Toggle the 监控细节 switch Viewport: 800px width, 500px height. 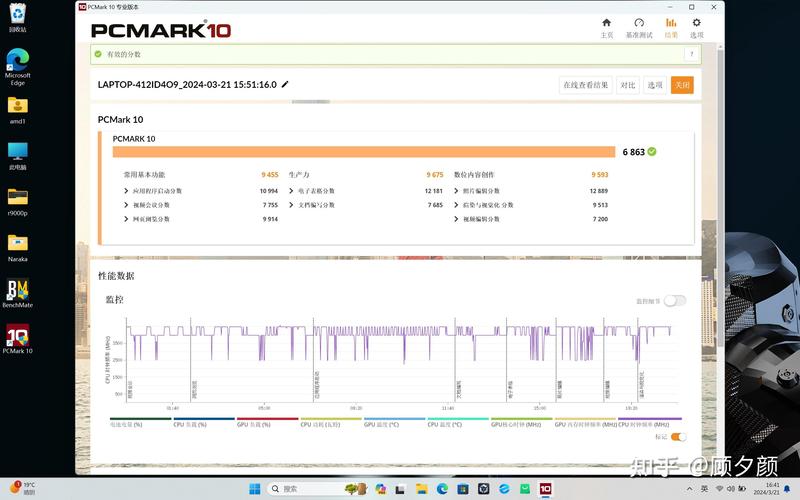point(675,300)
